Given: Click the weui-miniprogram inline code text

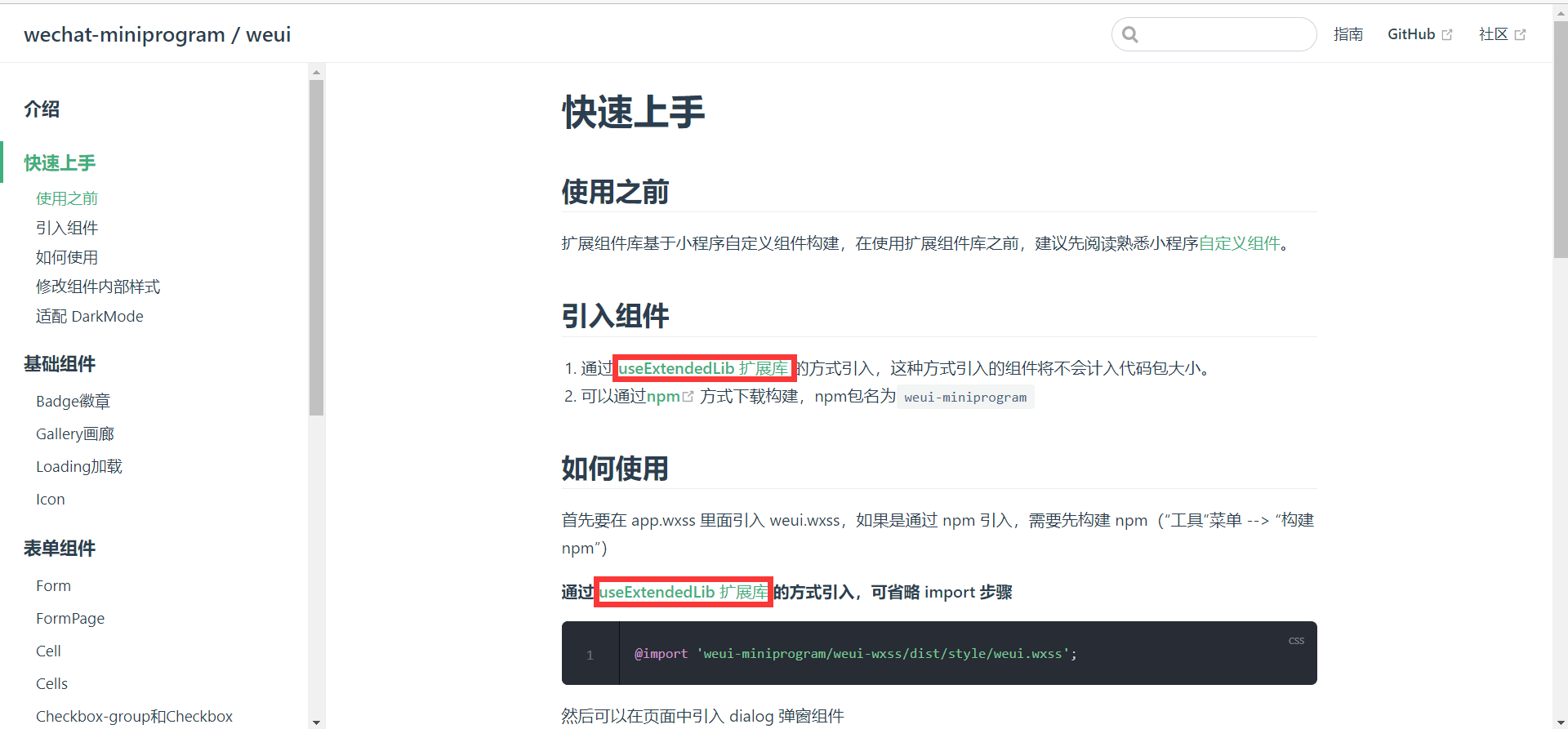Looking at the screenshot, I should [965, 397].
